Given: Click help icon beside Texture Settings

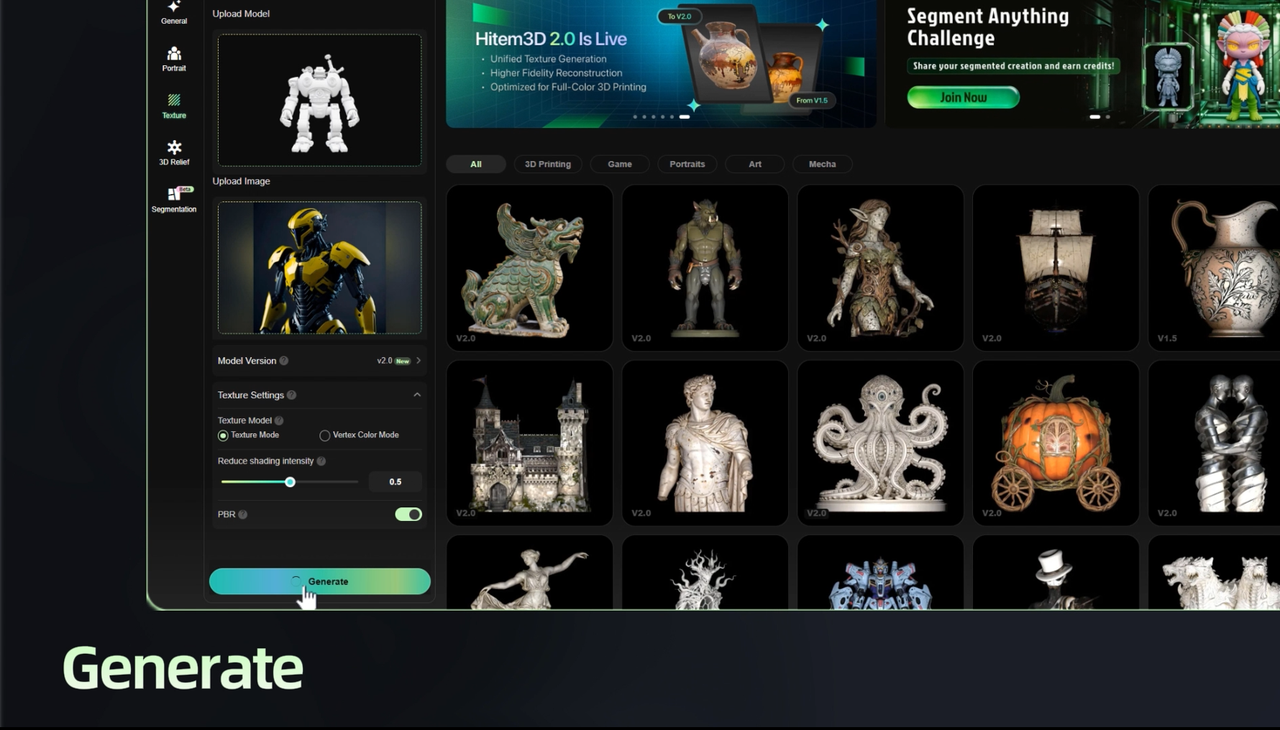Looking at the screenshot, I should 291,395.
